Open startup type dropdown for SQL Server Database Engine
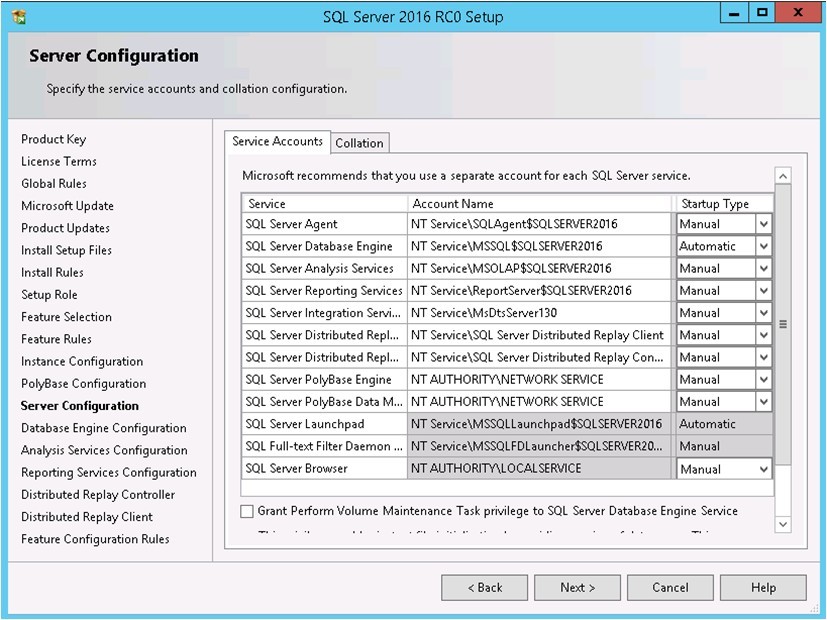Screen dimensions: 827x620 tap(763, 246)
